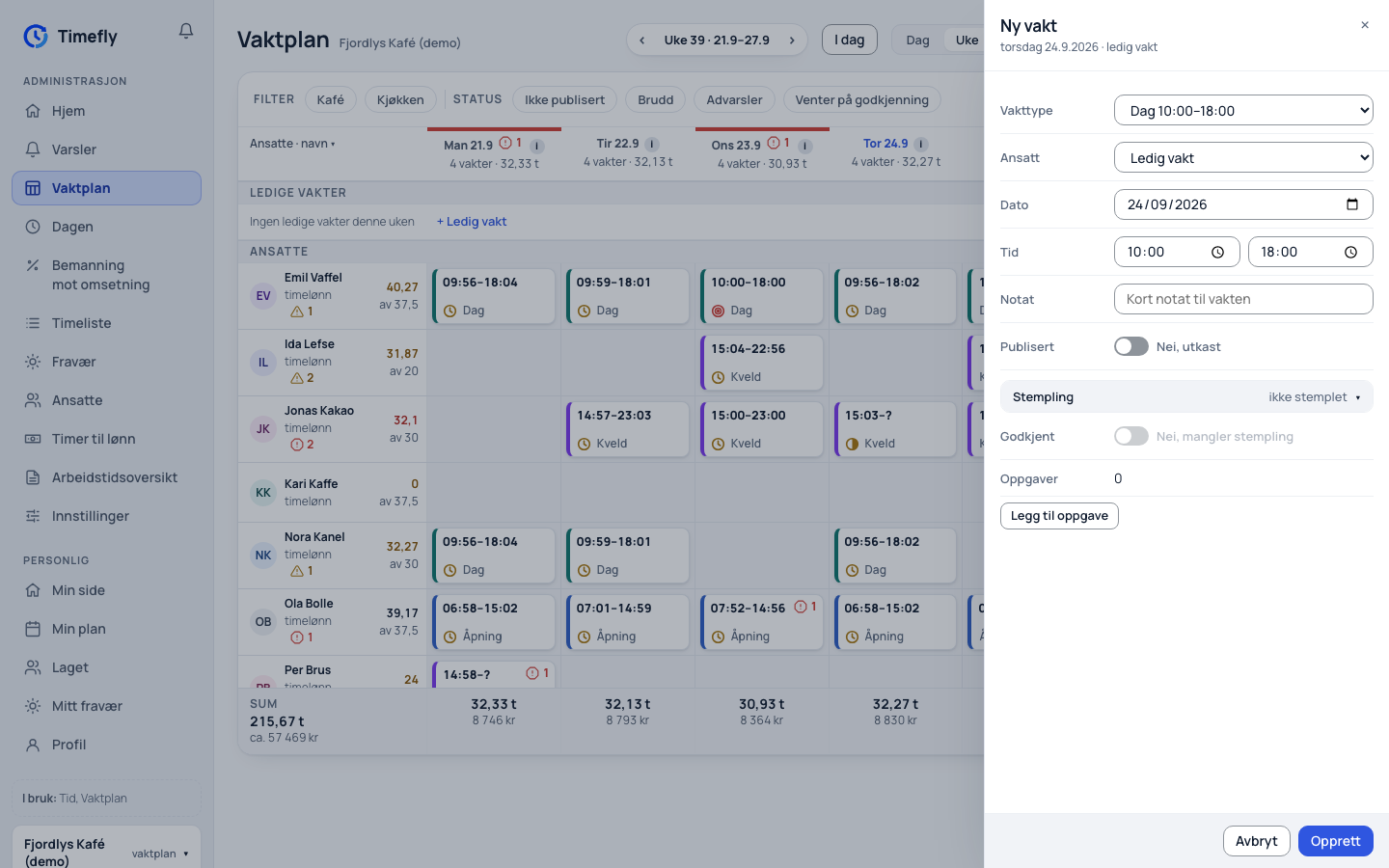Open Ida Lefse's 15:04-22:56 Kveld shift
This screenshot has width=1389, height=868.
(x=762, y=363)
